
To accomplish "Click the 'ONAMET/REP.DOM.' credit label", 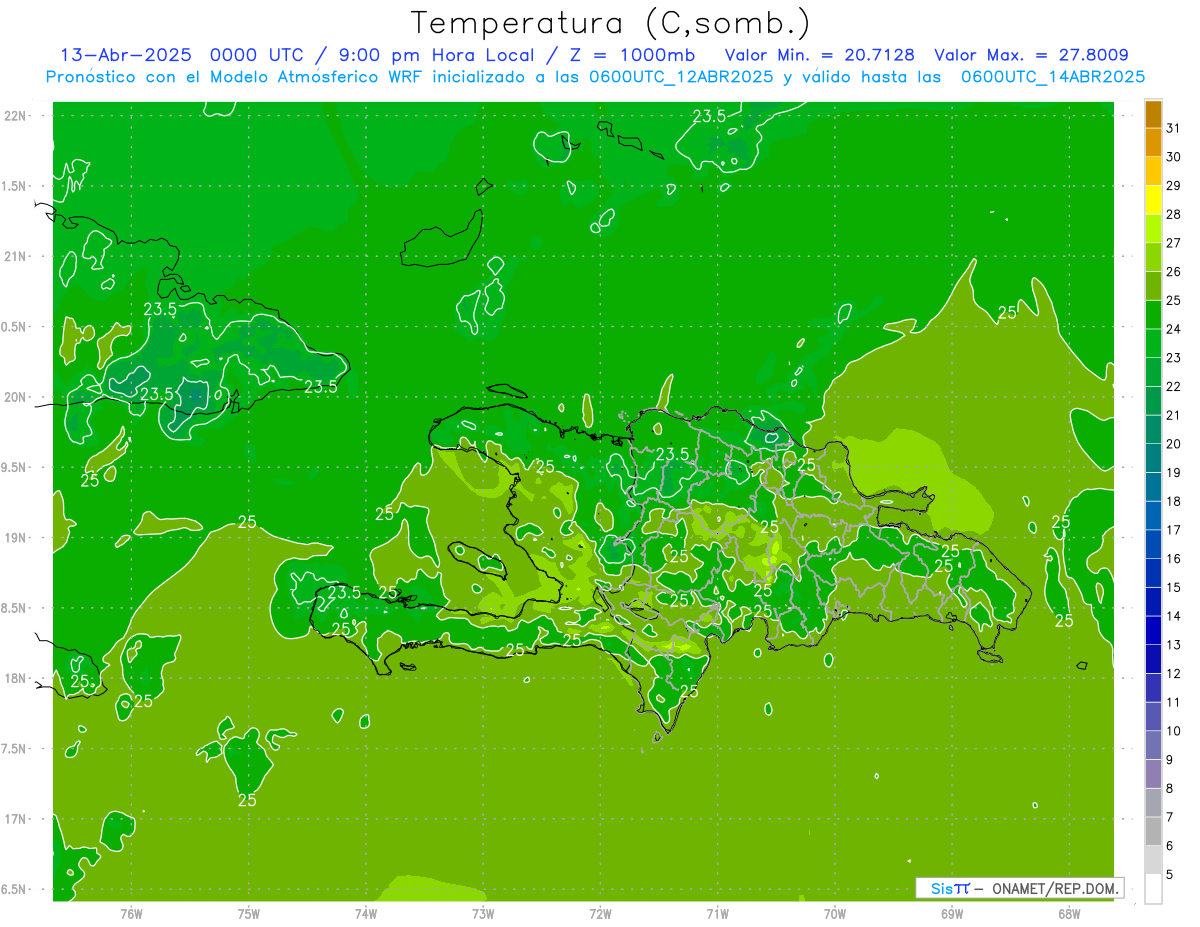I will click(x=1053, y=888).
